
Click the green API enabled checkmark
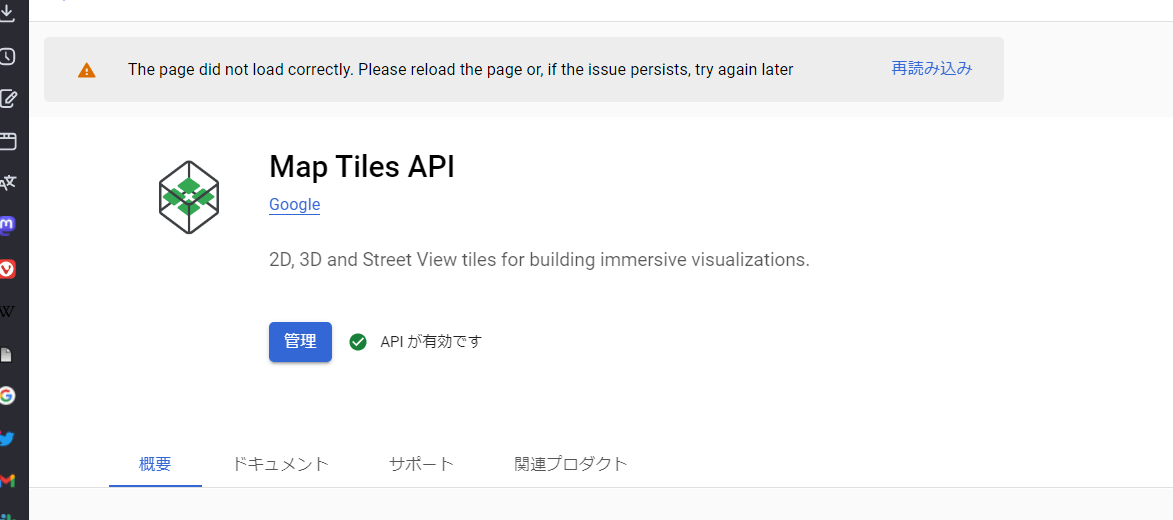click(358, 342)
